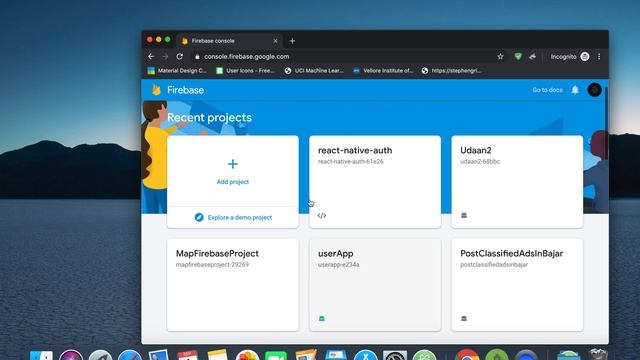Click the Go to docs link
This screenshot has width=640, height=360.
click(547, 90)
